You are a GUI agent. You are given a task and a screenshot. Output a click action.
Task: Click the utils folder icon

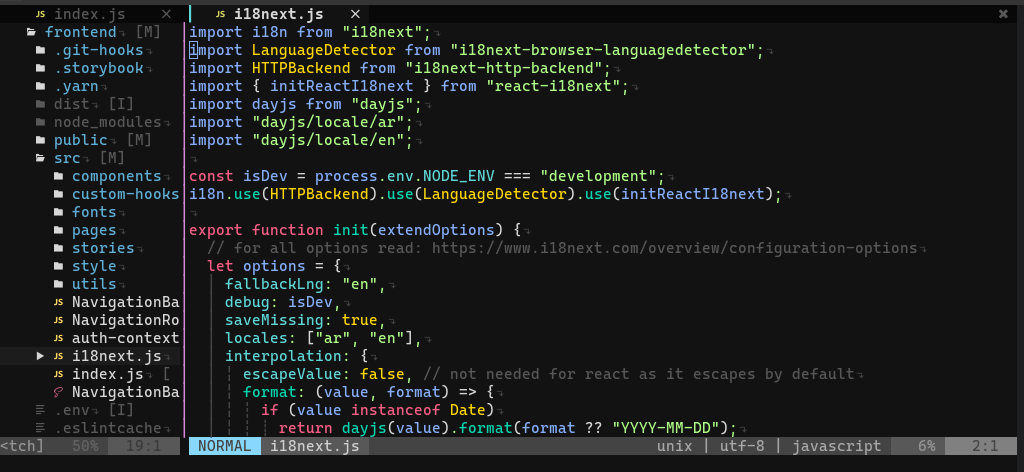[x=59, y=284]
